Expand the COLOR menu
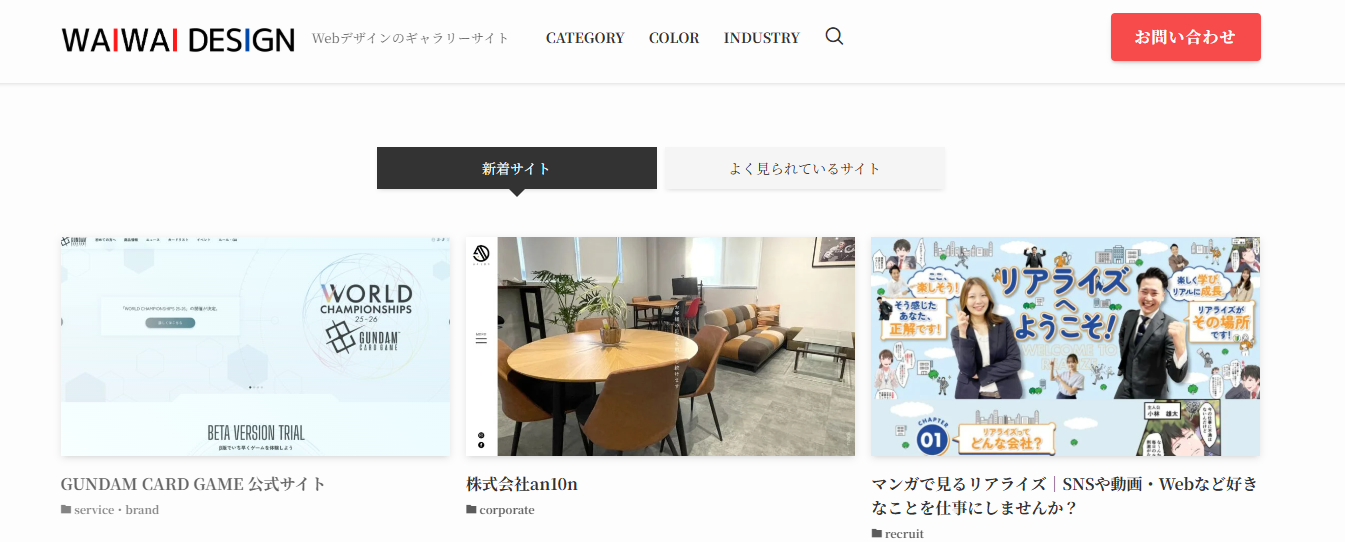 coord(674,38)
